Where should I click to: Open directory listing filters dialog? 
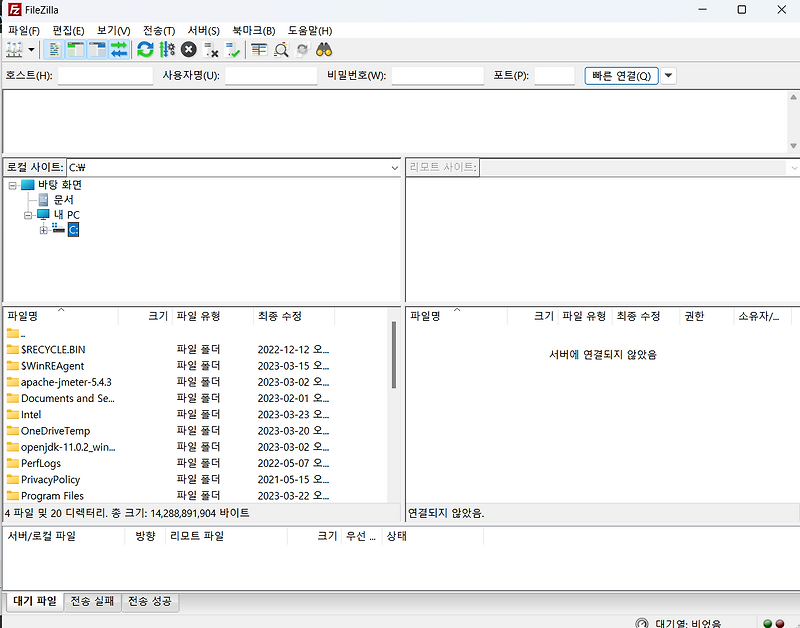click(x=259, y=49)
